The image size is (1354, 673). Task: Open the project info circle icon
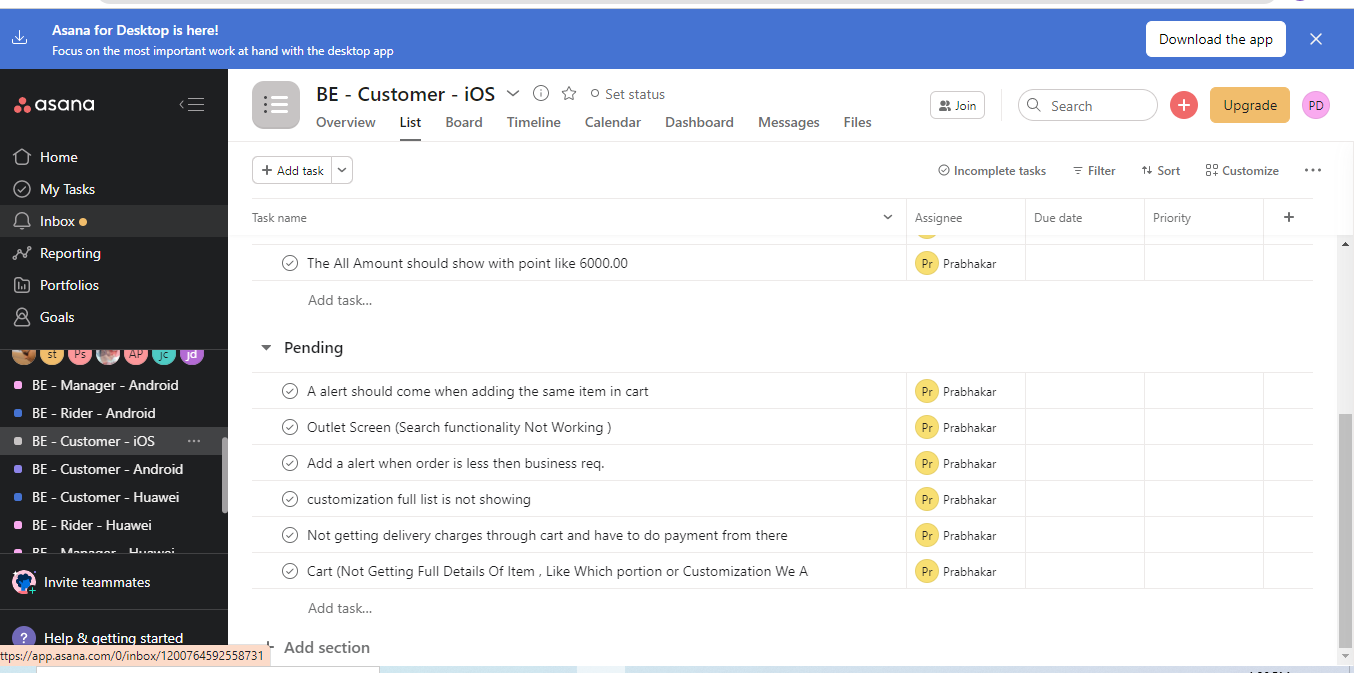(x=541, y=93)
